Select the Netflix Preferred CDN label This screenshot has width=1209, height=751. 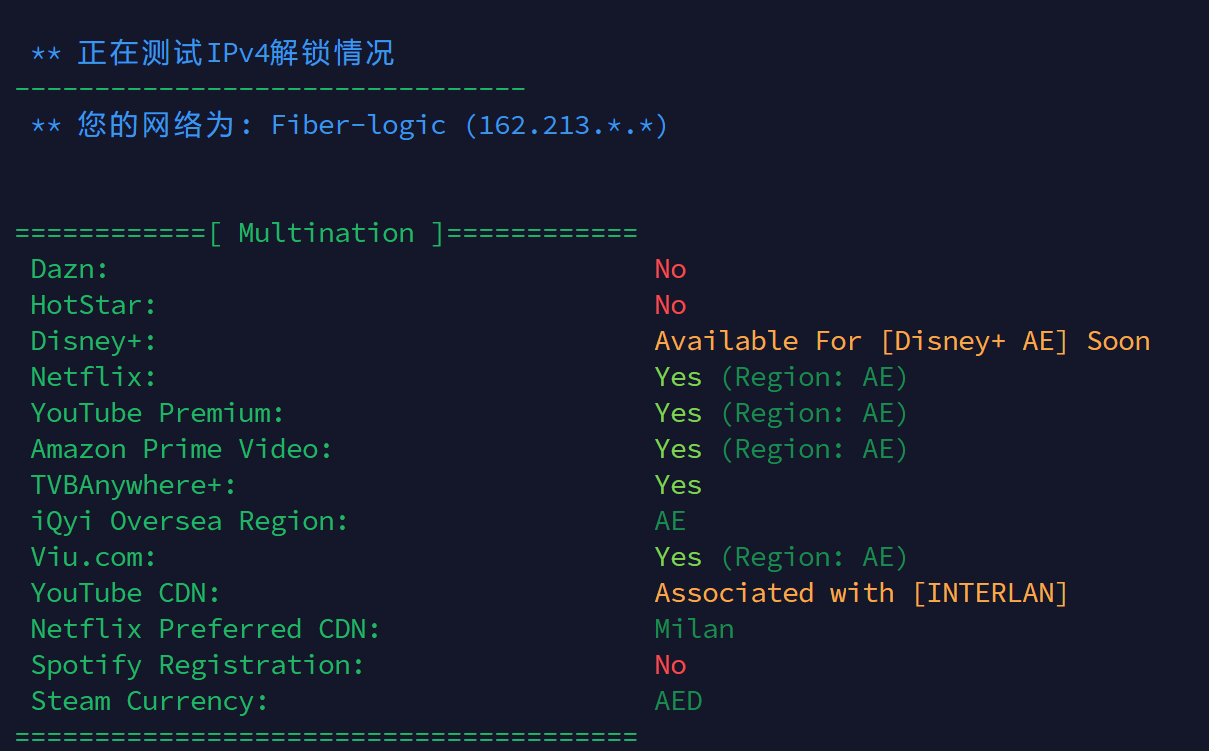(x=206, y=629)
